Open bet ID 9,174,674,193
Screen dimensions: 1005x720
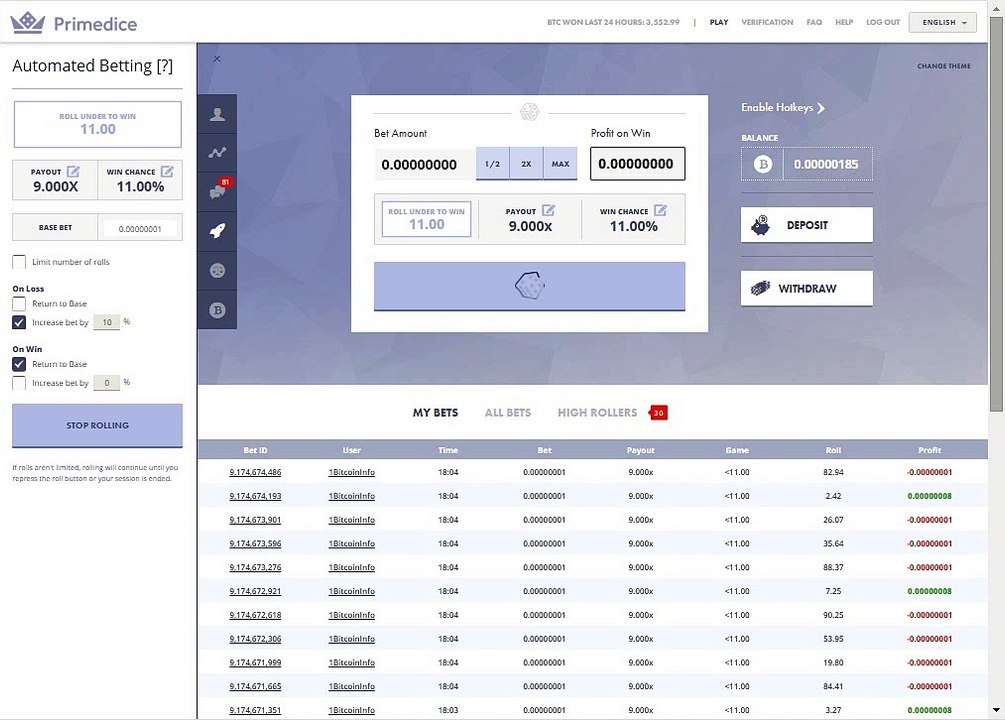255,496
